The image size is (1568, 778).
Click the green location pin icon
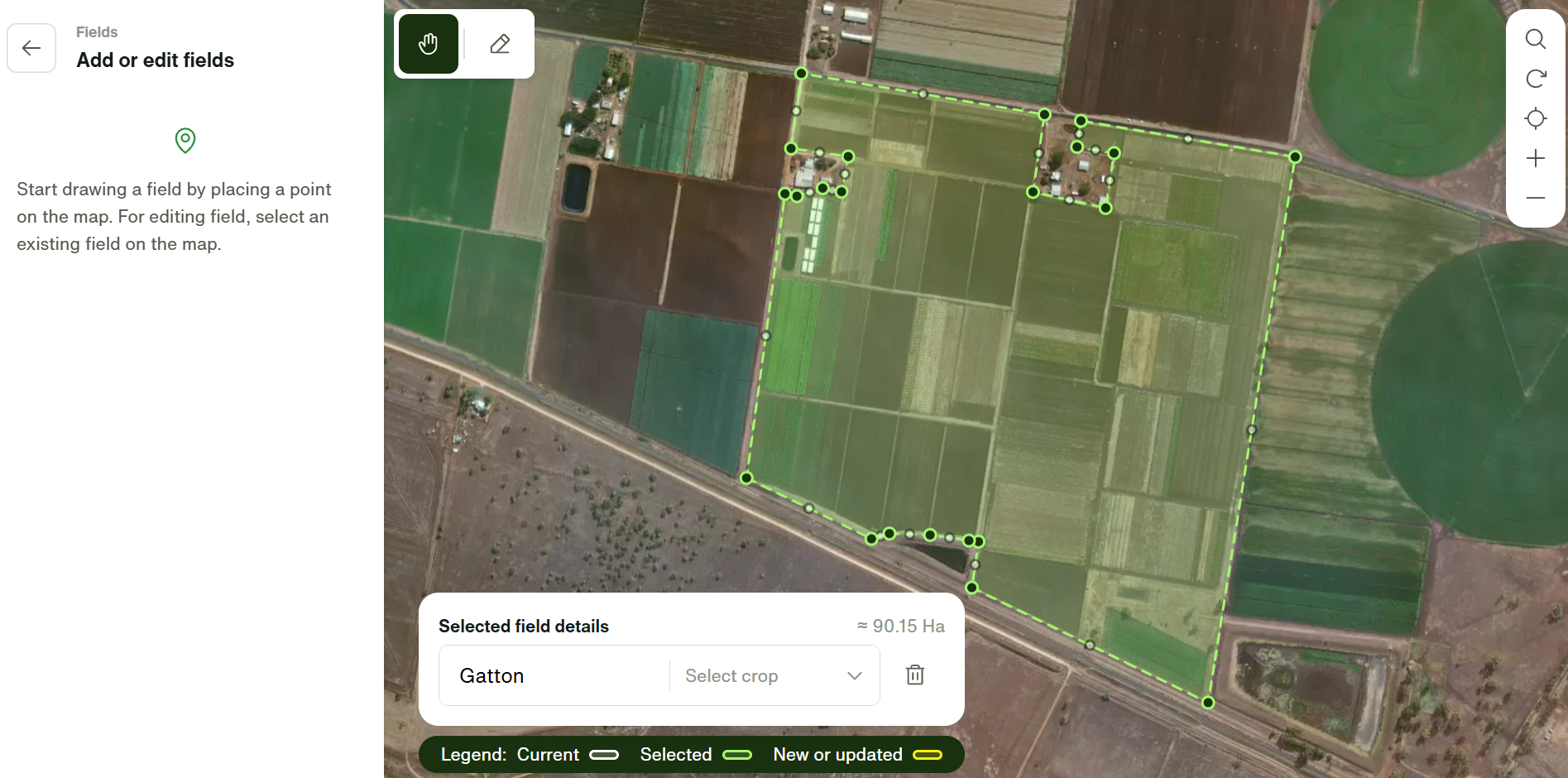(x=185, y=141)
